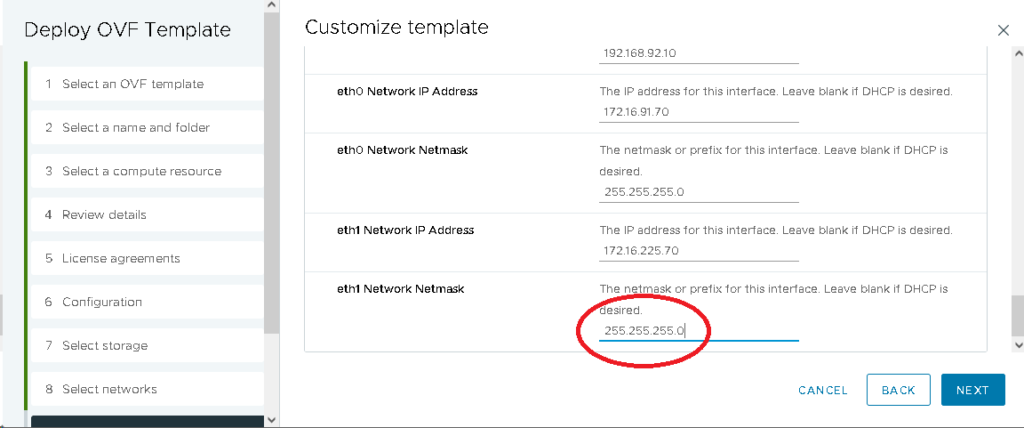Click the eth0 Network IP Address field
The height and width of the screenshot is (428, 1024).
[698, 112]
